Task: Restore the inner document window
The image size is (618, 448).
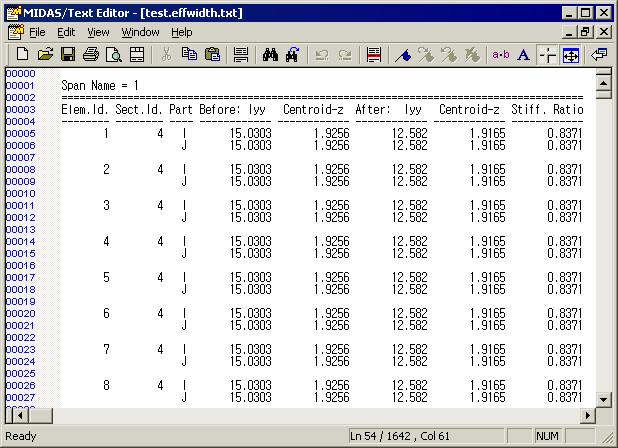Action: click(585, 32)
